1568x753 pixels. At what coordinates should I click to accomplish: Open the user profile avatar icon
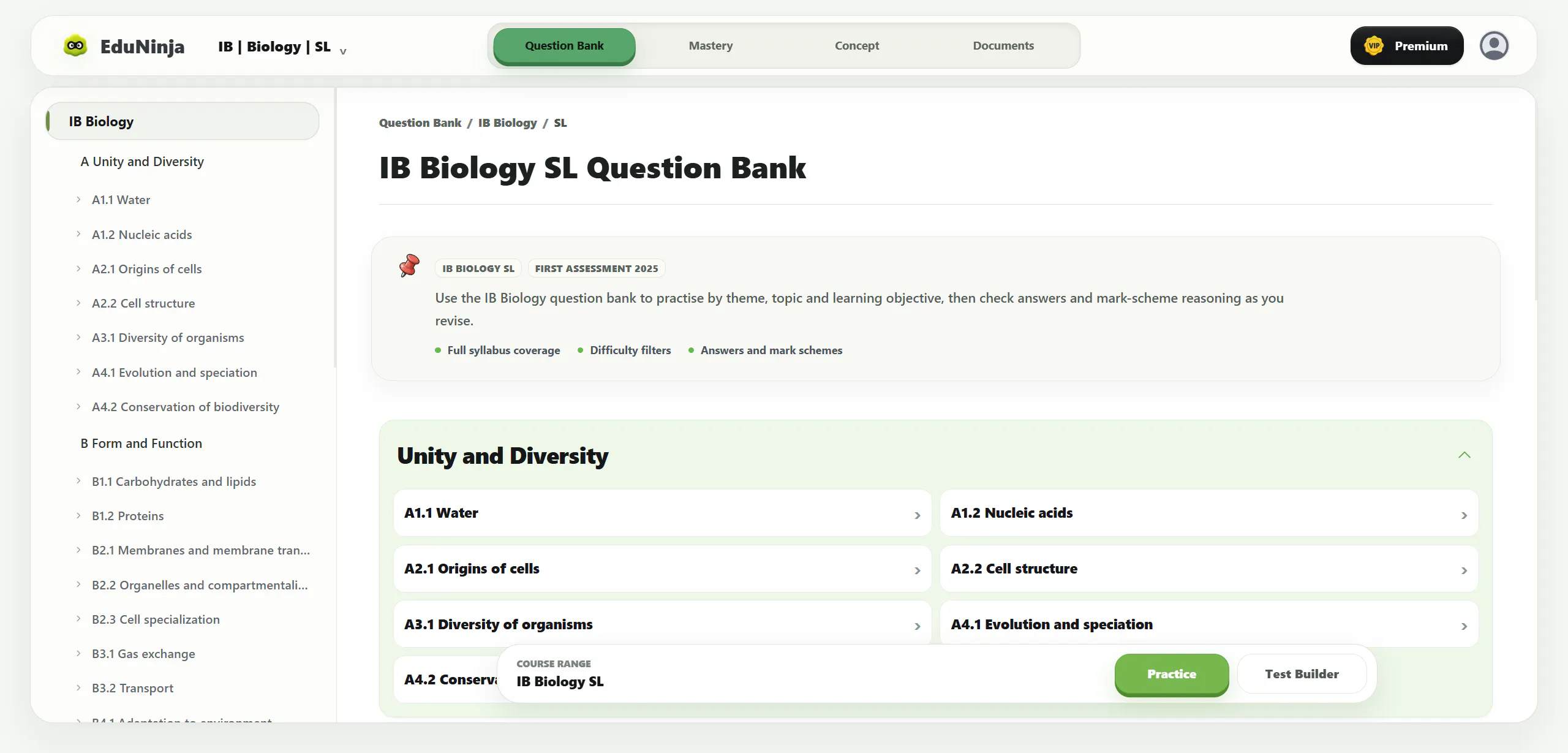[x=1494, y=46]
